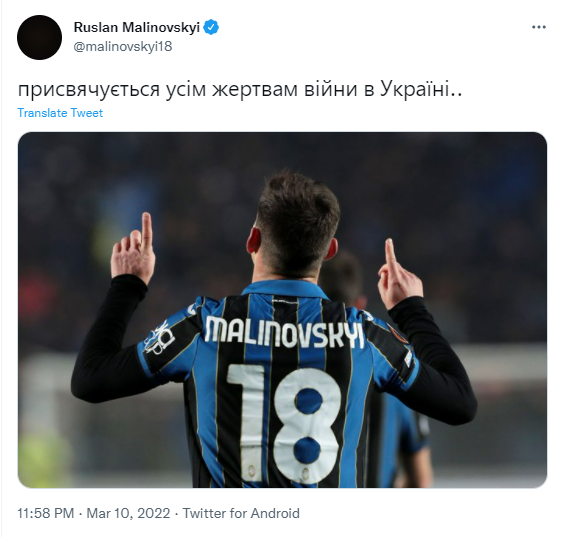Open the attached jersey photo

[282, 310]
